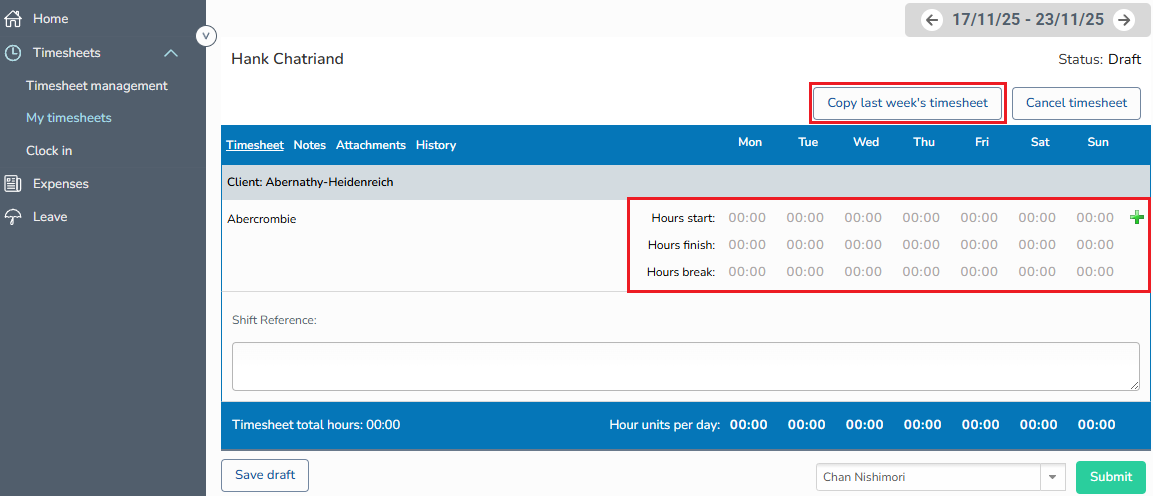Screen dimensions: 1153x496
Task: Set Saturday Hours start field
Action: click(1038, 218)
